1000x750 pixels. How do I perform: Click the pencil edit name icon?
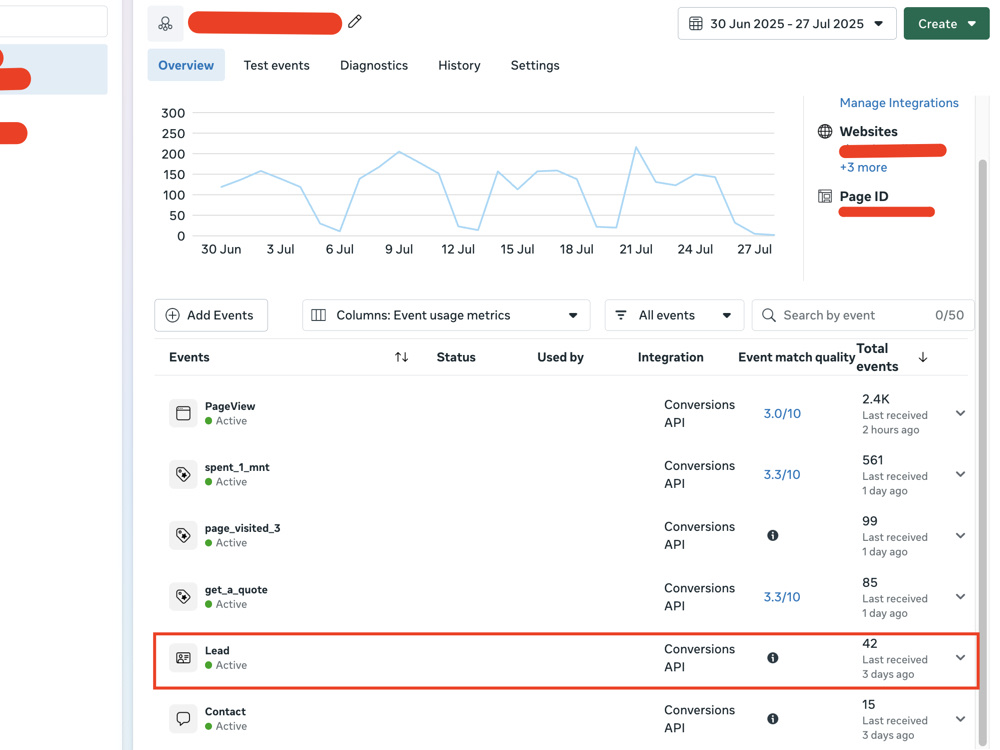click(355, 22)
